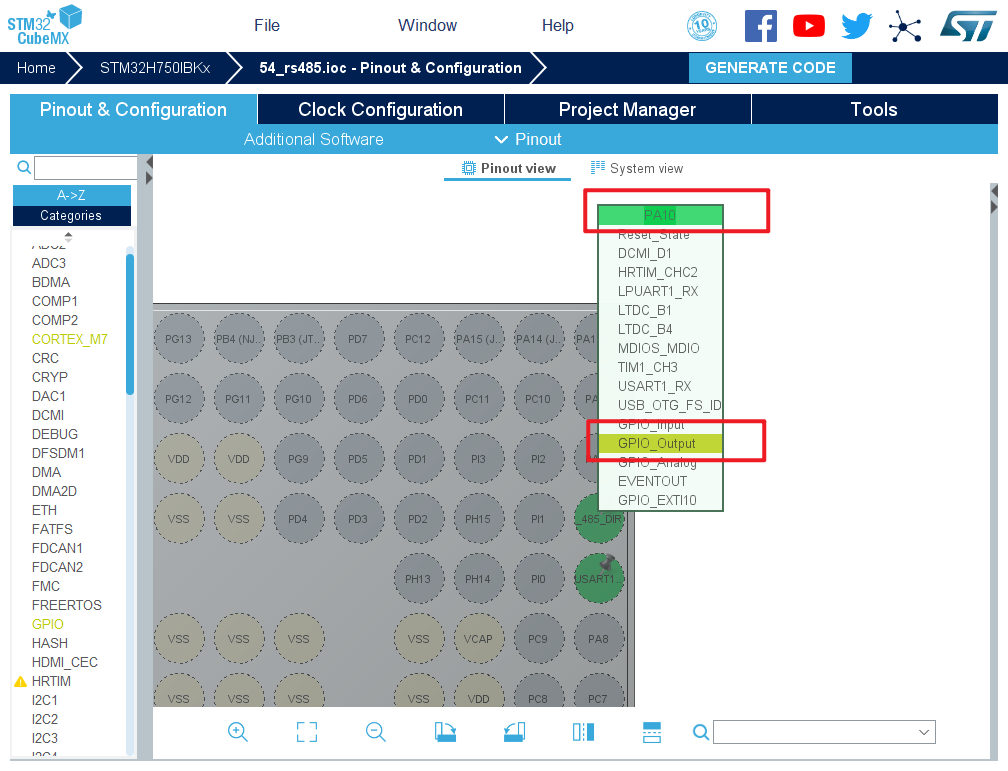This screenshot has height=771, width=1008.
Task: Click the peripheral search input field
Action: point(85,168)
